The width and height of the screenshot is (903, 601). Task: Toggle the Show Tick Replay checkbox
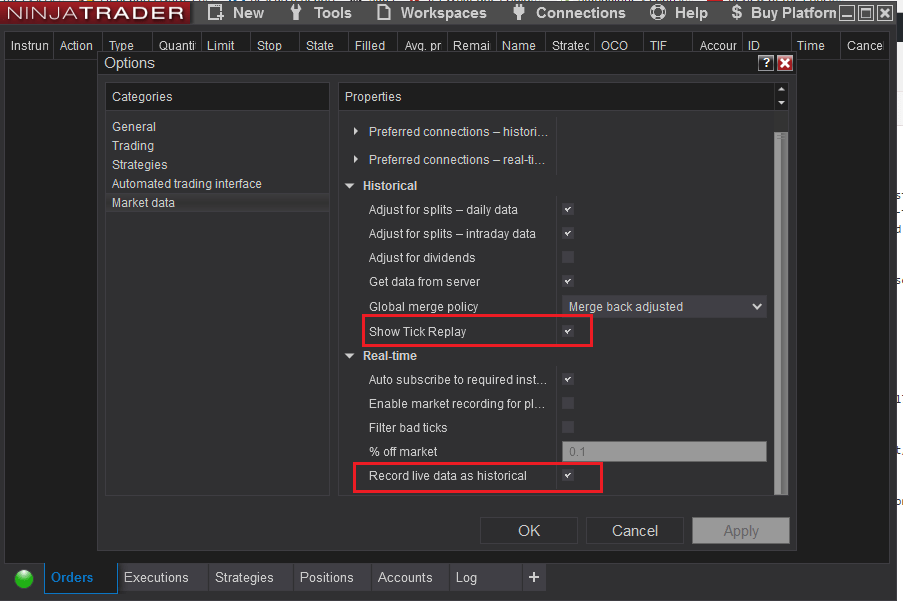(568, 332)
